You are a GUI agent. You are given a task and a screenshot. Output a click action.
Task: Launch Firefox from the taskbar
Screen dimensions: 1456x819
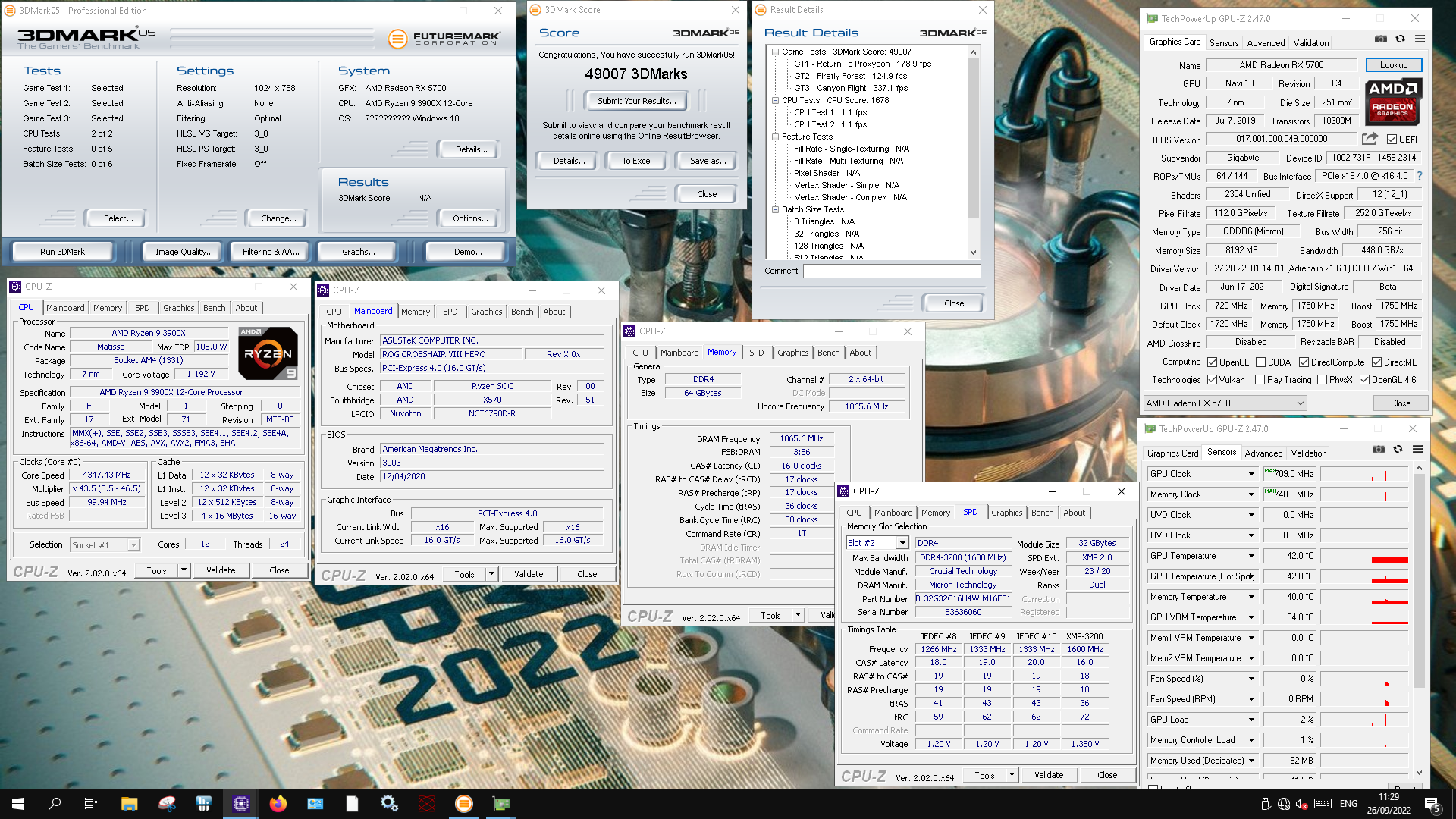278,804
